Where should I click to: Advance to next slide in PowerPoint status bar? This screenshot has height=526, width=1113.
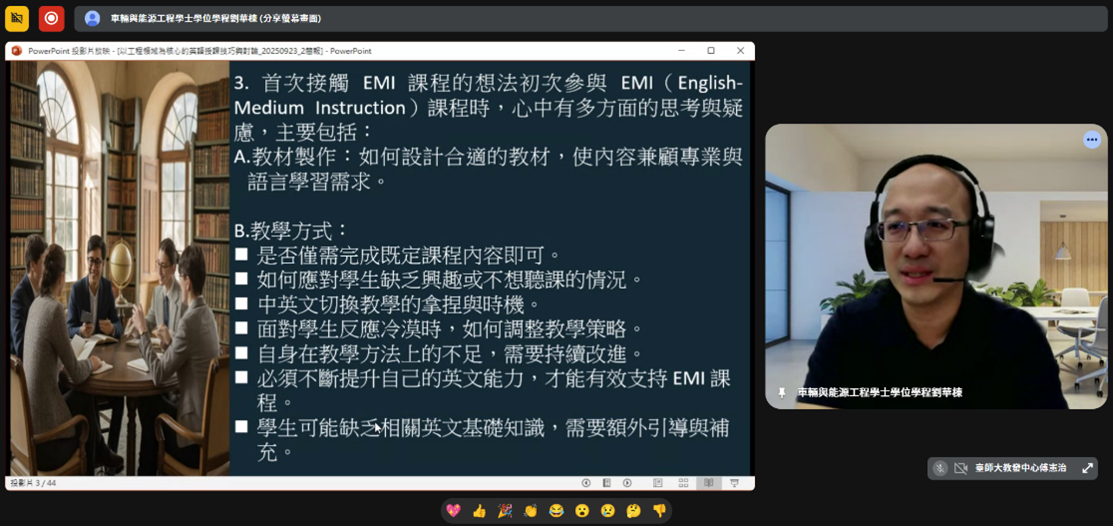[627, 483]
